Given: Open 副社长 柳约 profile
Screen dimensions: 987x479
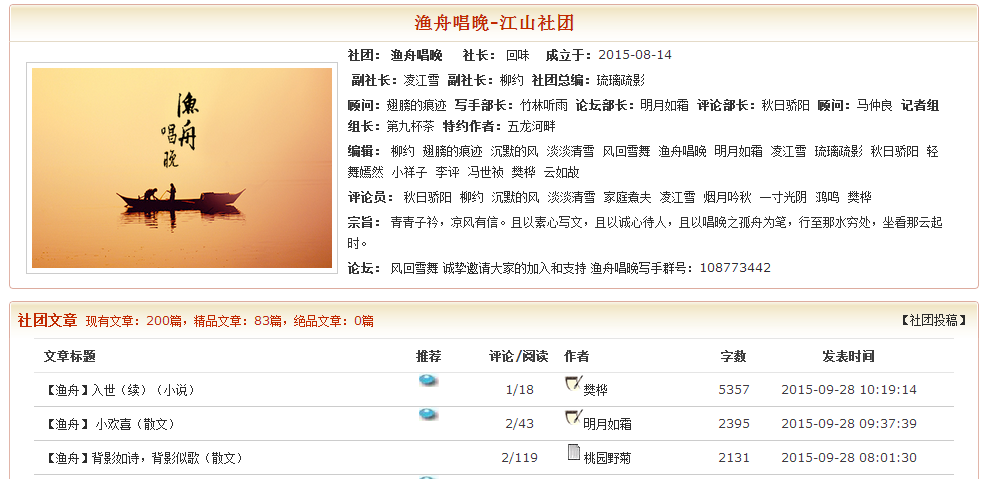Looking at the screenshot, I should coord(511,81).
